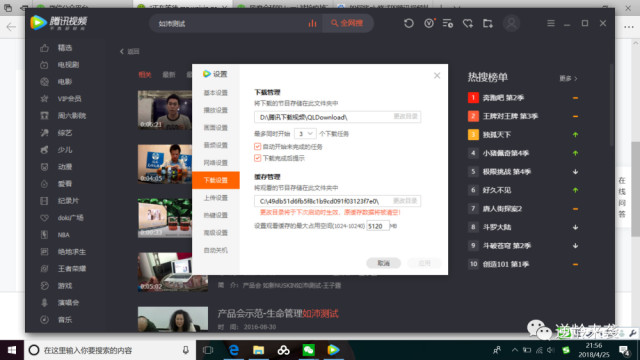Screen dimensions: 640x360
Task: Click the 取消 button
Action: [383, 263]
